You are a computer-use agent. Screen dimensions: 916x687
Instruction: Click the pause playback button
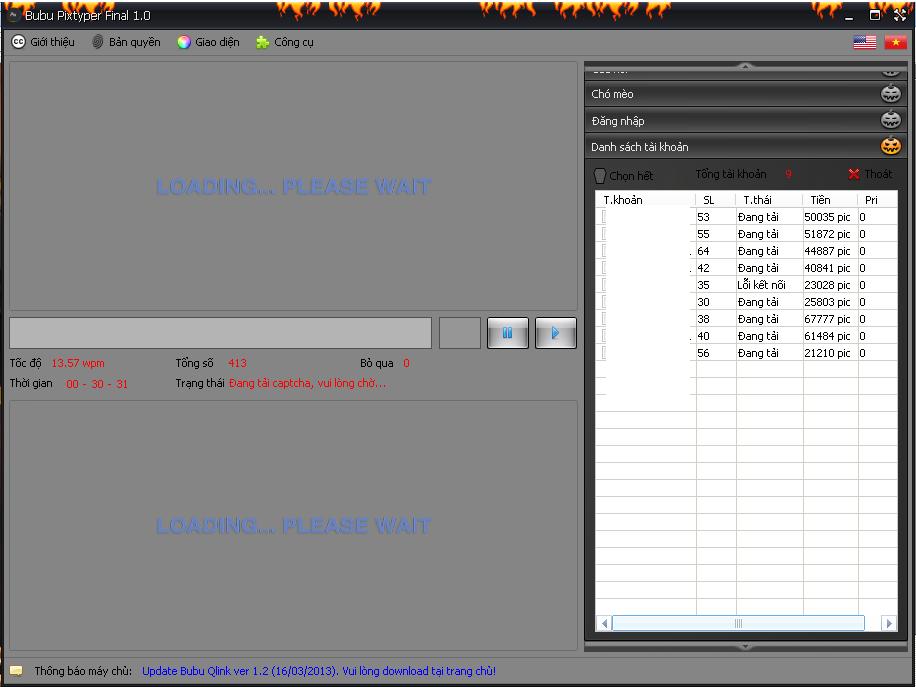[x=508, y=333]
